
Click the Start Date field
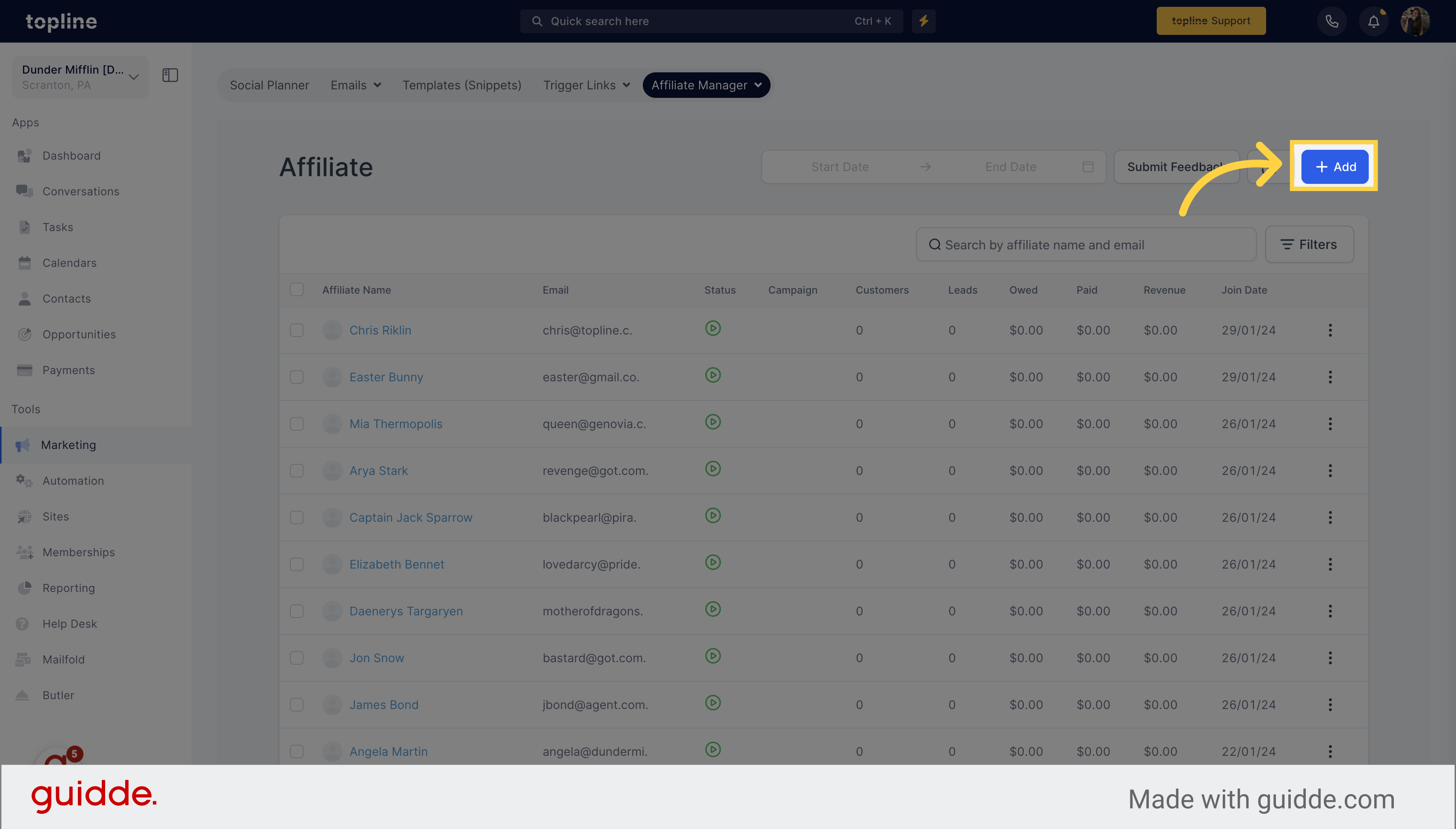click(840, 167)
